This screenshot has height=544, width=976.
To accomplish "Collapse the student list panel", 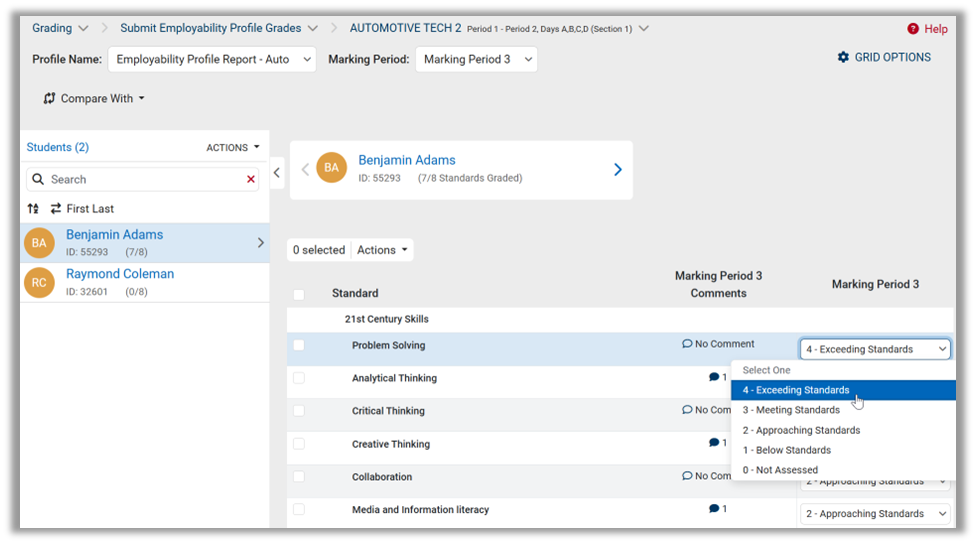I will pos(277,172).
